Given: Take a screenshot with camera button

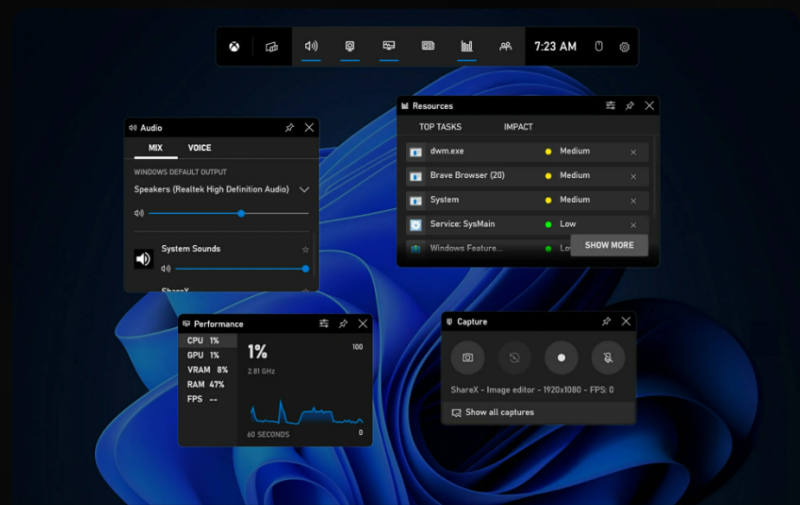Looking at the screenshot, I should pyautogui.click(x=467, y=358).
